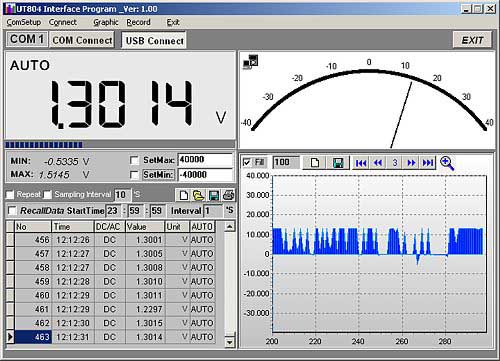This screenshot has width=500, height=361.
Task: Click the SetMax value field 40000
Action: point(205,160)
